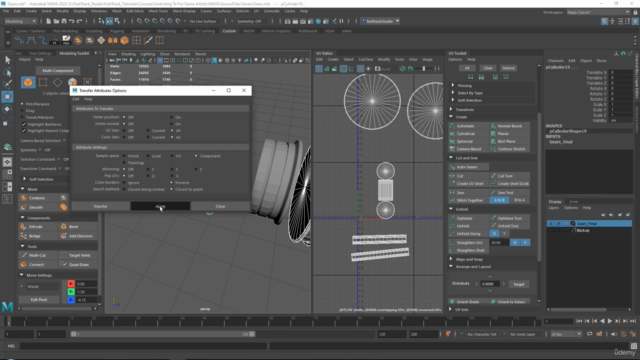The image size is (640, 360).
Task: Adjust the UV Editor dim image slider
Action: (x=424, y=69)
